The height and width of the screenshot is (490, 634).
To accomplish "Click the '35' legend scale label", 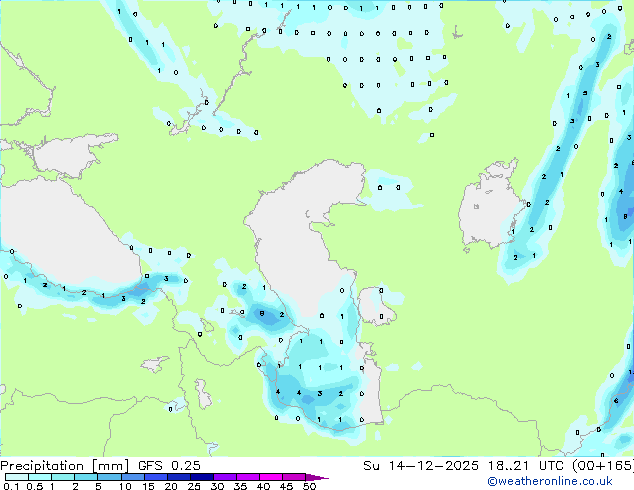I will (240, 486).
